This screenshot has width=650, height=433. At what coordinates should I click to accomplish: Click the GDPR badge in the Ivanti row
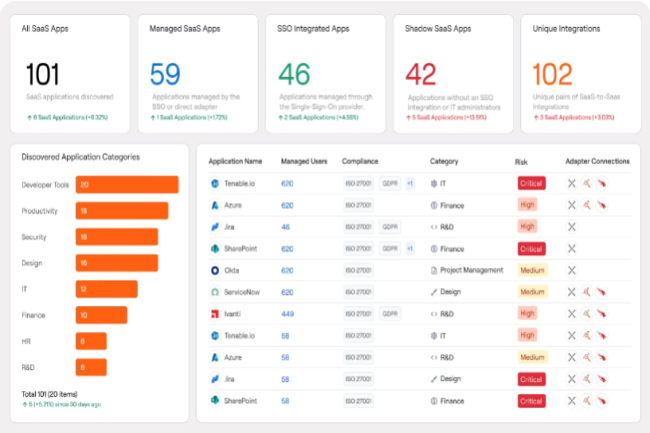[x=390, y=313]
